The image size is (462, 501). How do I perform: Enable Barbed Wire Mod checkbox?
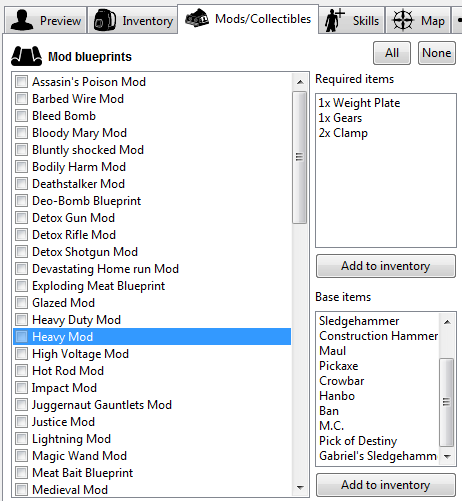click(21, 98)
